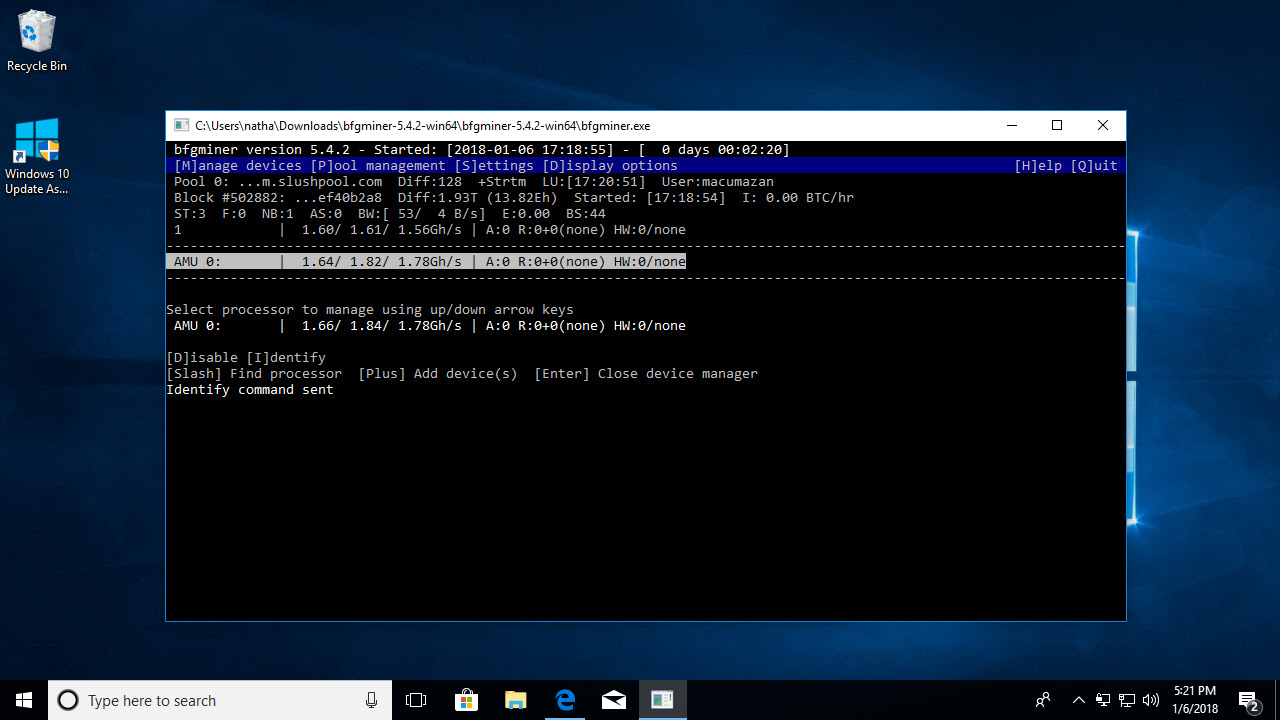Click [D]isplay options in the console menu

point(610,166)
